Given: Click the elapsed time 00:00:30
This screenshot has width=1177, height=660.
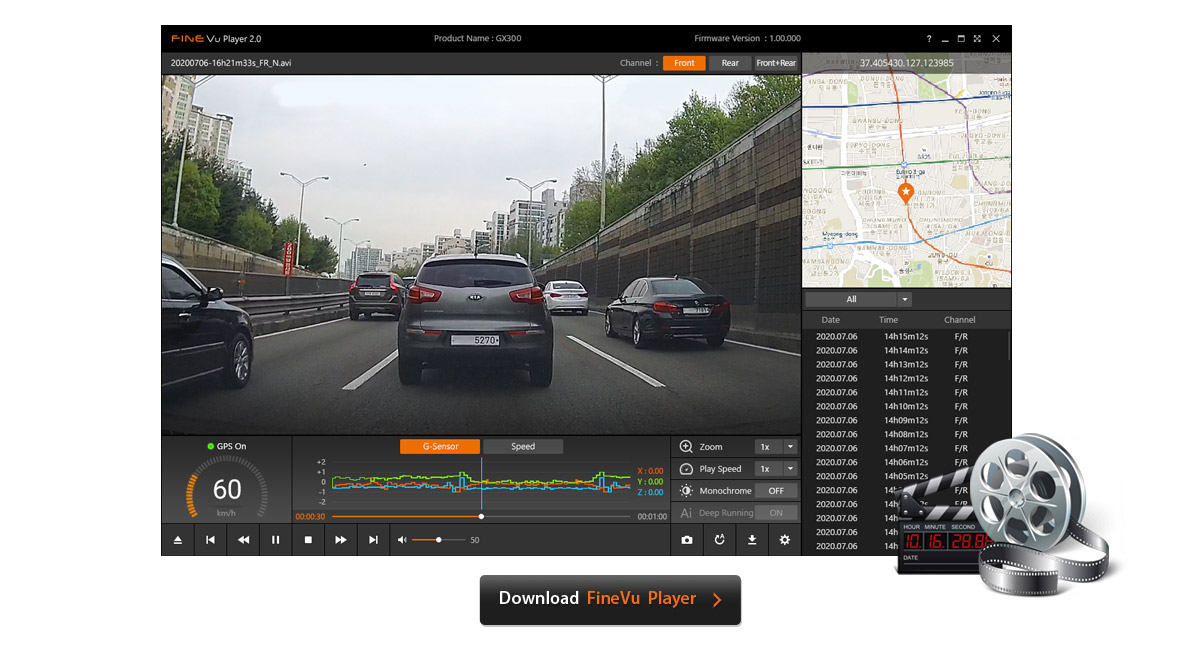Looking at the screenshot, I should (310, 517).
